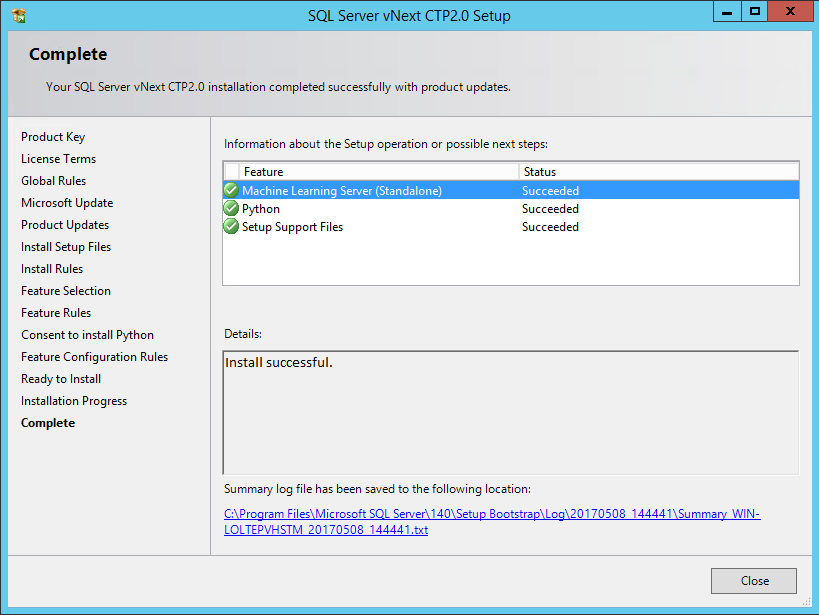Click the Status column header
The image size is (819, 615).
click(659, 171)
